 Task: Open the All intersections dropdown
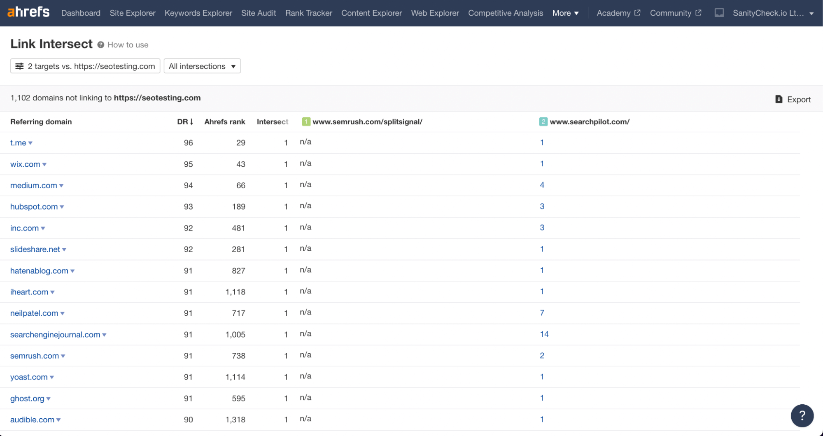[203, 66]
